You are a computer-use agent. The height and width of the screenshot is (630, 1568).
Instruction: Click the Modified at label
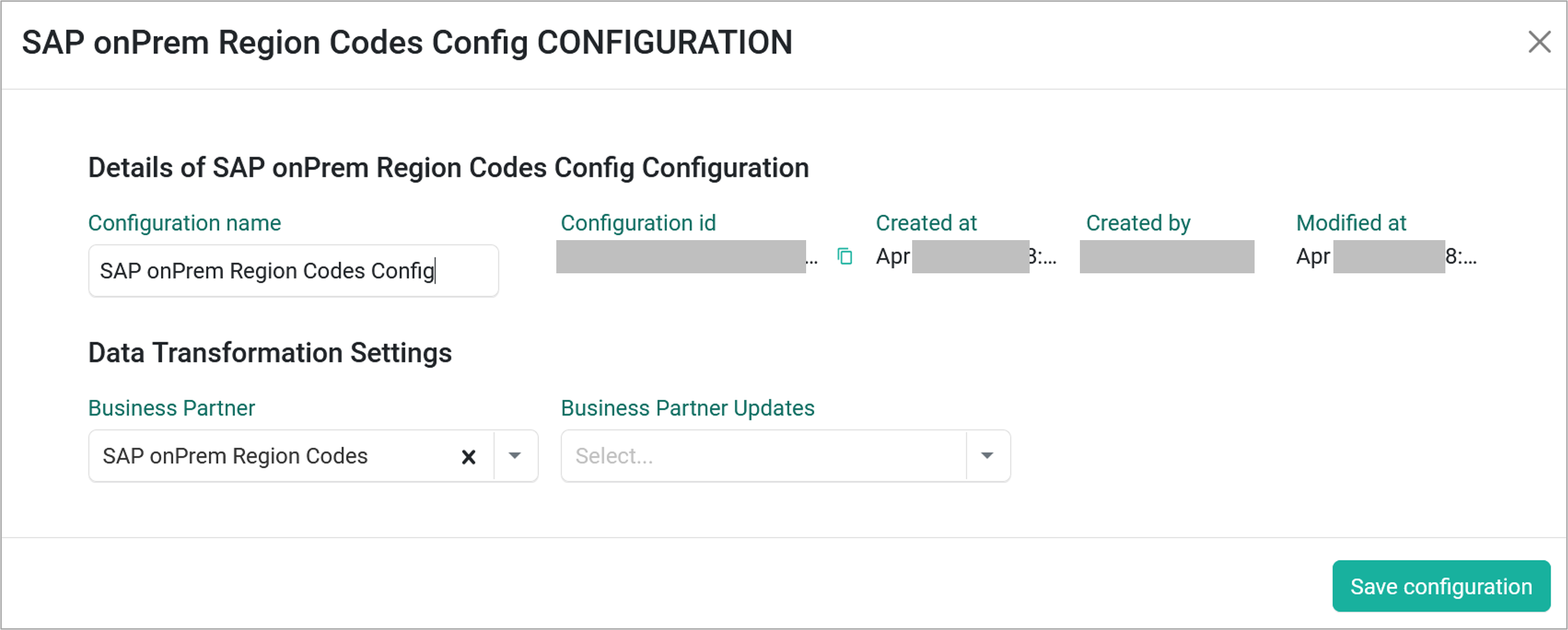coord(1351,223)
